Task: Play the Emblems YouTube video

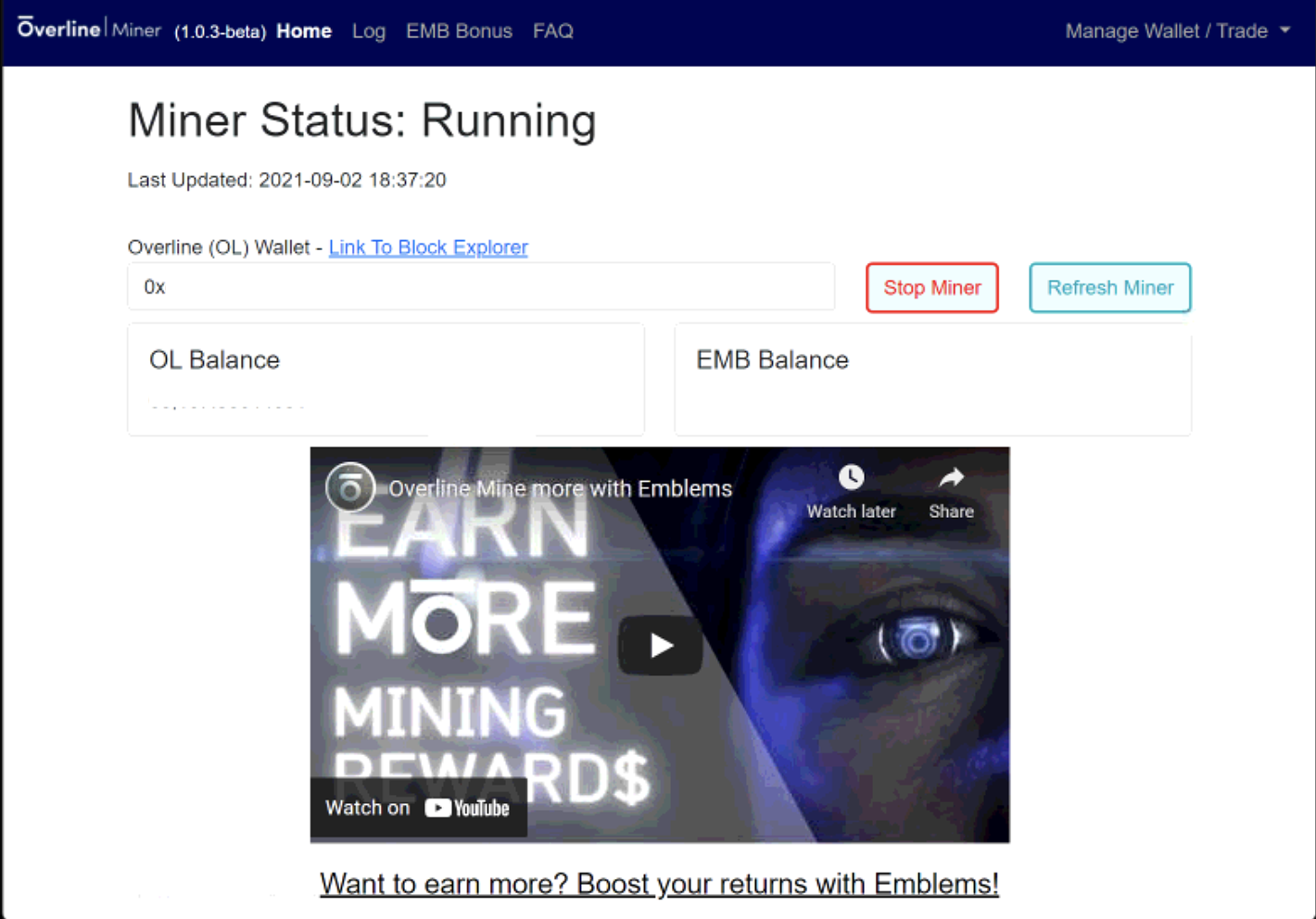Action: click(x=660, y=645)
